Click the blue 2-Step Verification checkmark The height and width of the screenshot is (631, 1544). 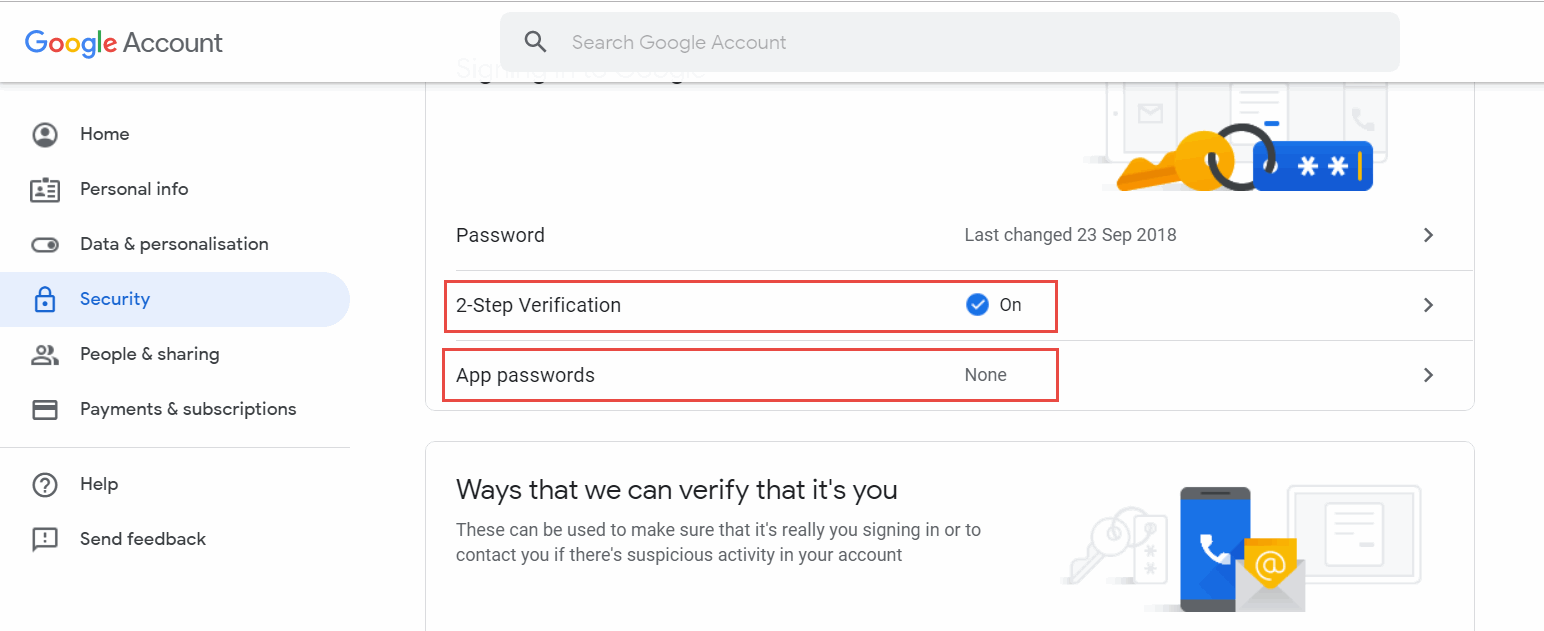tap(977, 305)
